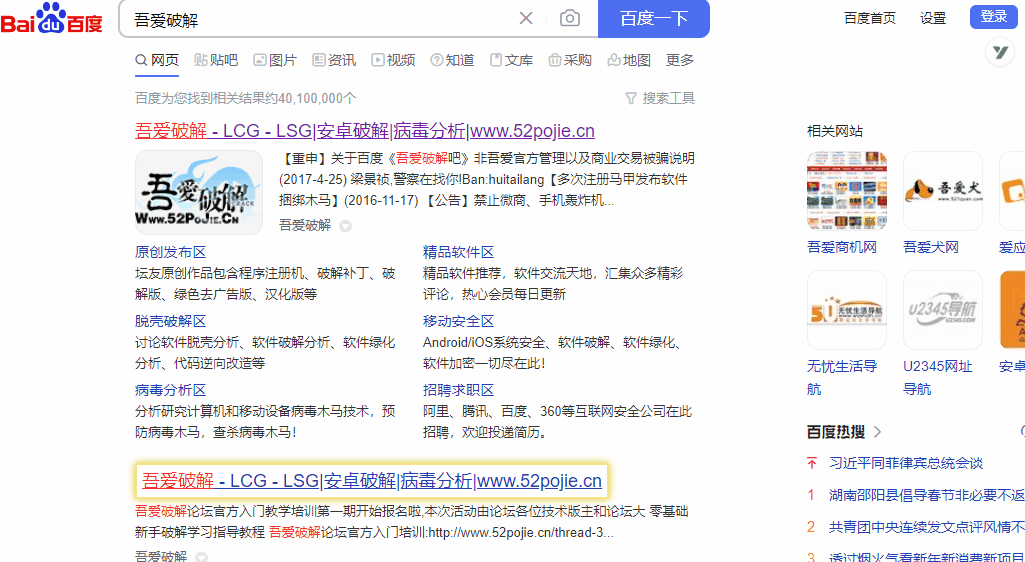Click 吾爱商机网 thumbnail image

coord(847,191)
